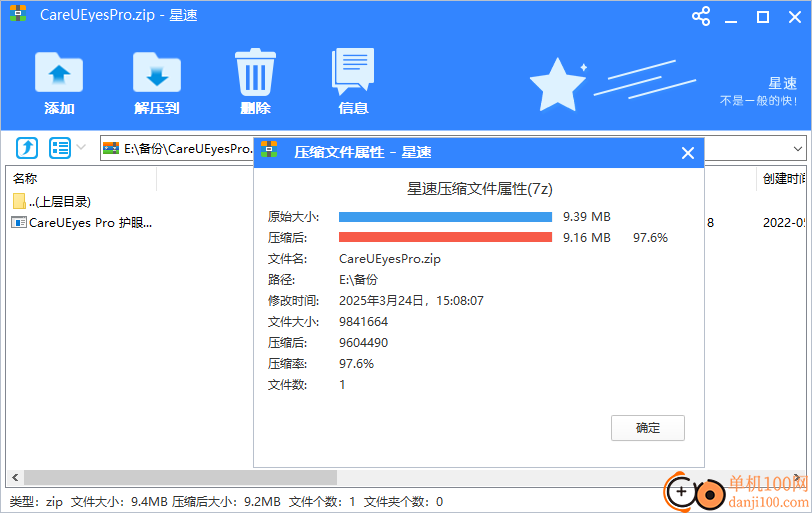This screenshot has height=513, width=812.
Task: Maximize the main 星速 window
Action: 763,17
